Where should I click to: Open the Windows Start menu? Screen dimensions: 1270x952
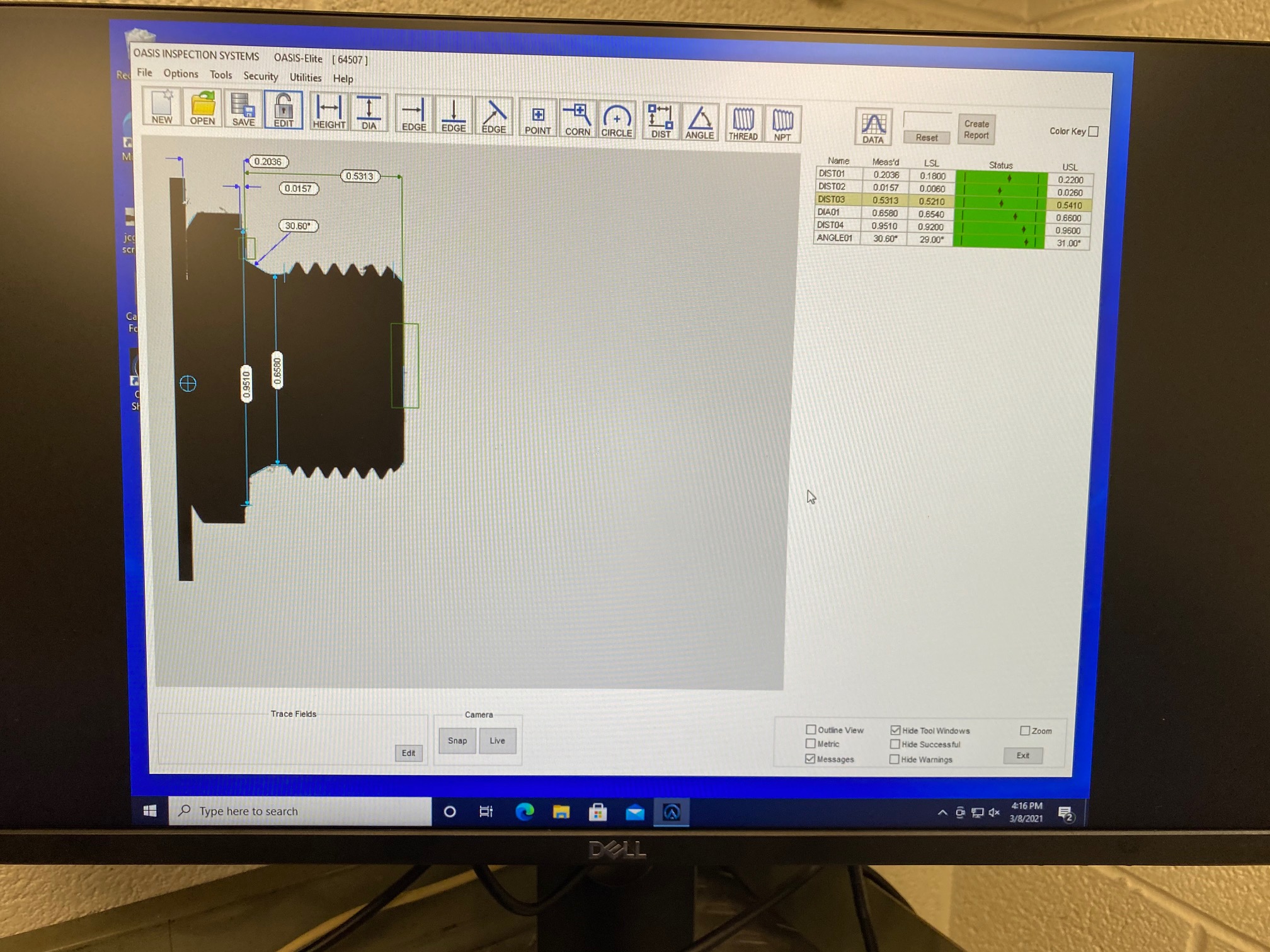[x=150, y=810]
